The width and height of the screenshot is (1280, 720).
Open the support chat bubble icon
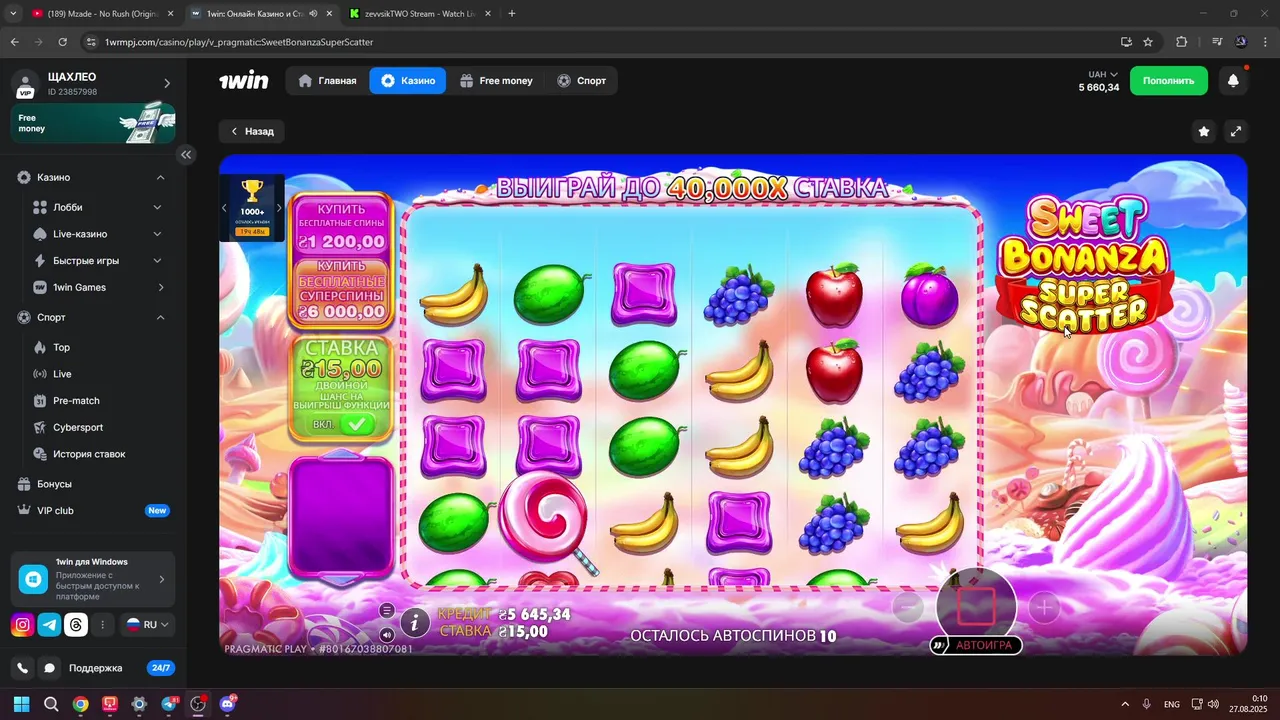(x=49, y=668)
